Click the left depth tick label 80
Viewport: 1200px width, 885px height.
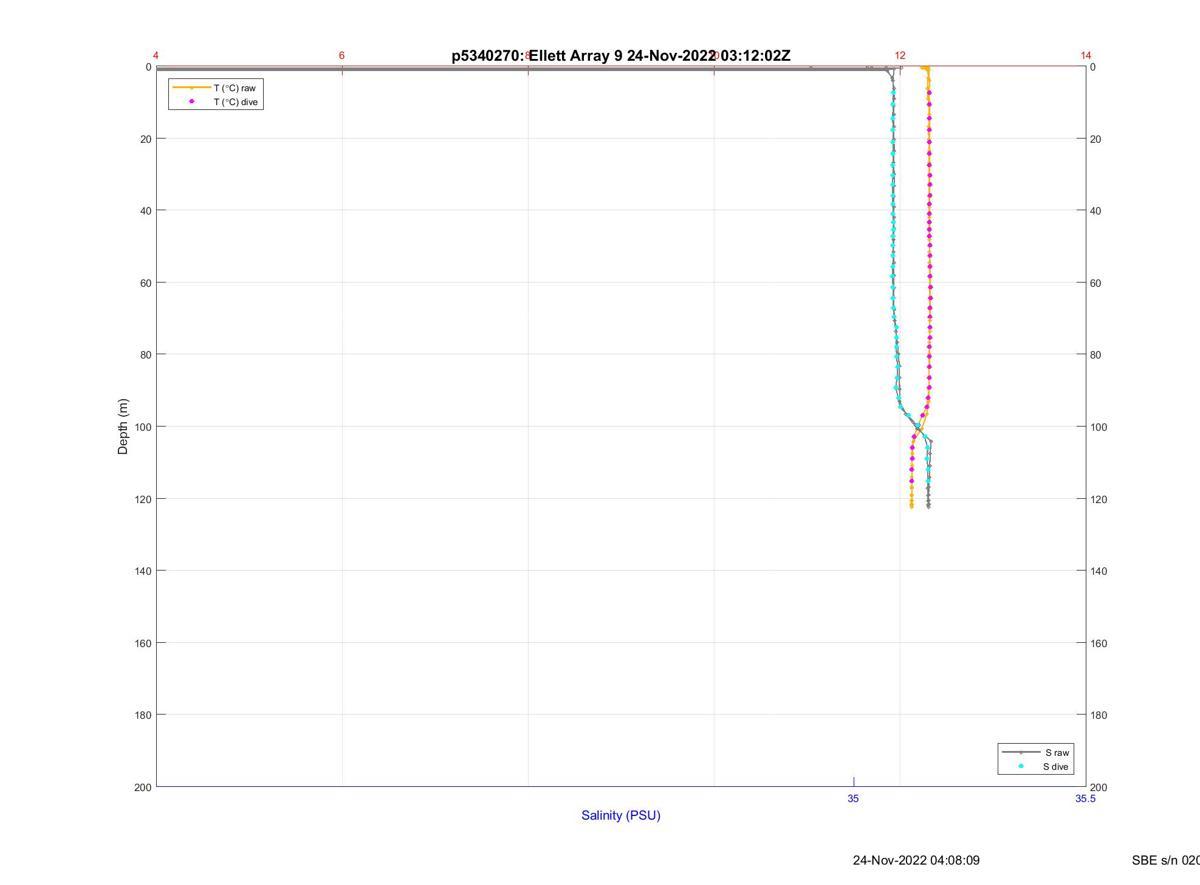[x=144, y=355]
